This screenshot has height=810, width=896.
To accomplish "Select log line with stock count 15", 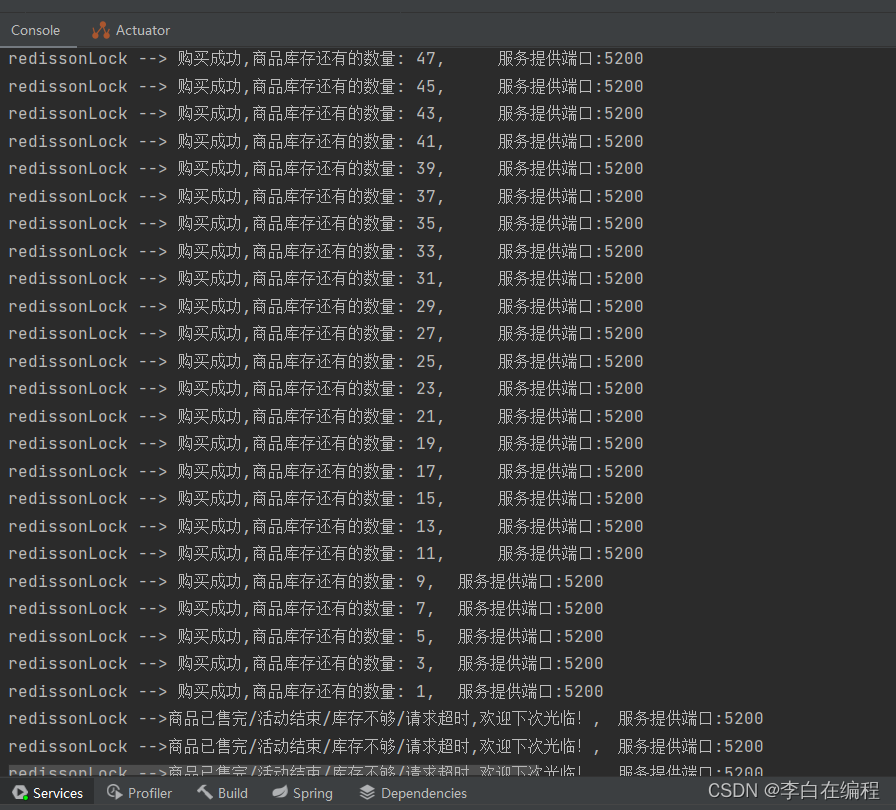I will point(326,499).
